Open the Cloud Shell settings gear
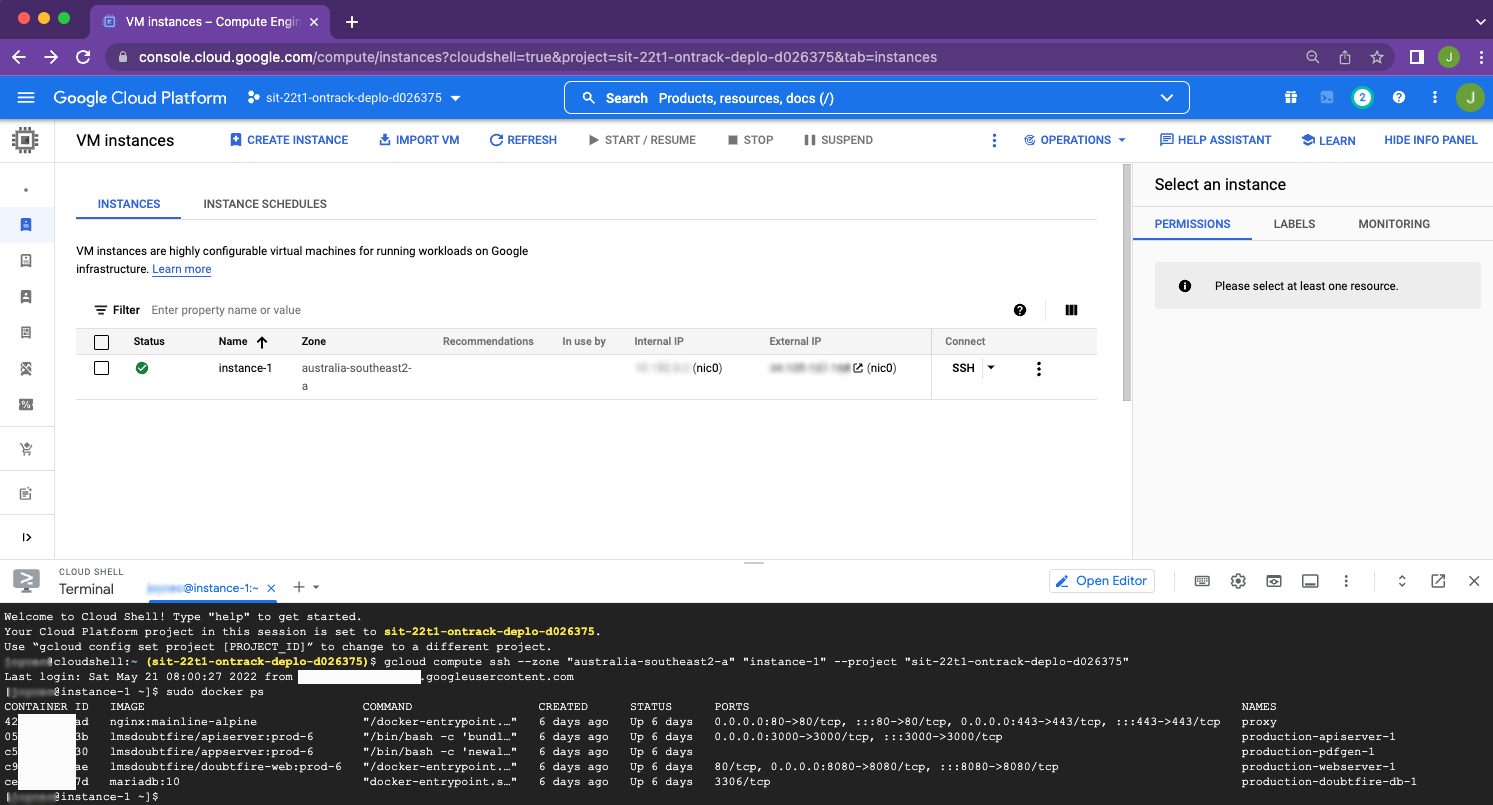The image size is (1493, 805). (1238, 580)
